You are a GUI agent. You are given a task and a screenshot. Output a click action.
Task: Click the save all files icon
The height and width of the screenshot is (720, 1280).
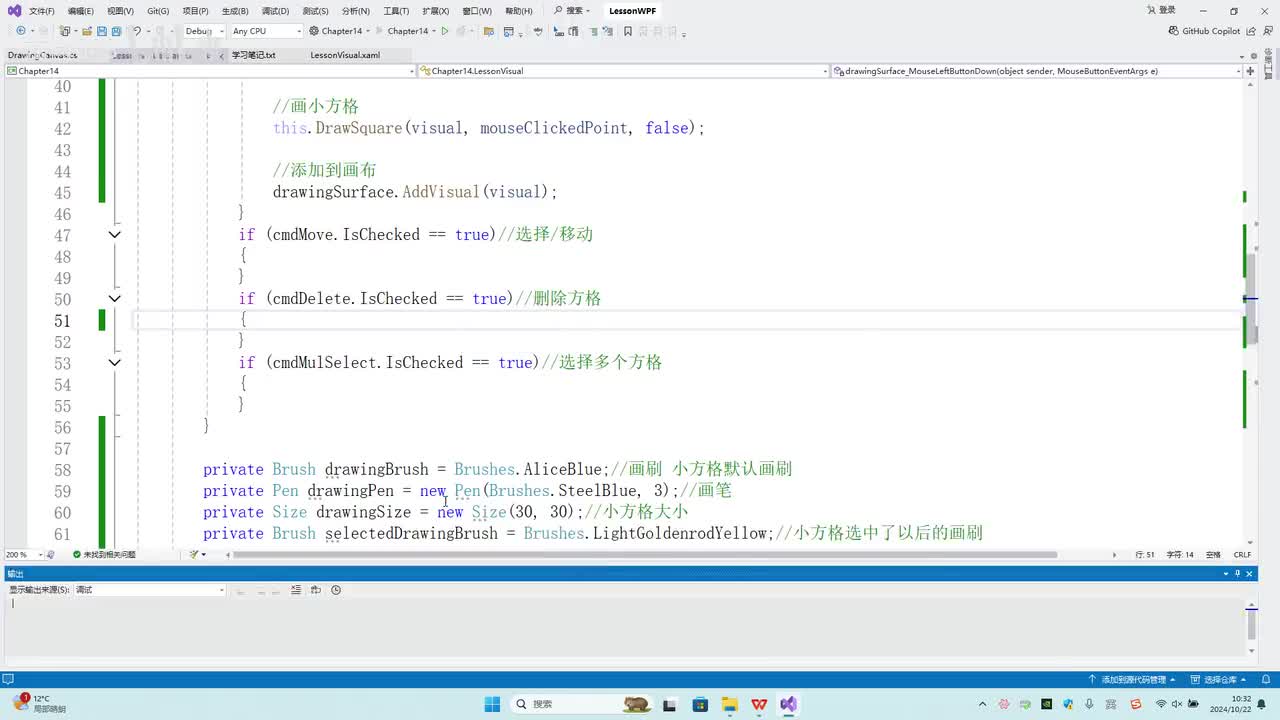point(116,31)
